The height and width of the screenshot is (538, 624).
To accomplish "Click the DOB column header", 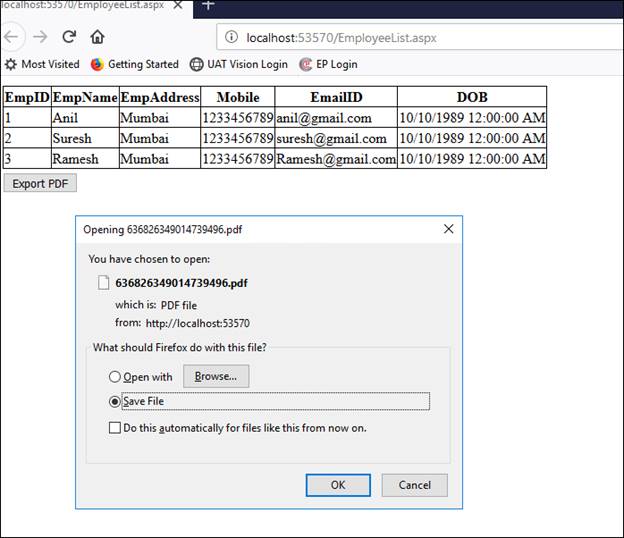I will (472, 97).
